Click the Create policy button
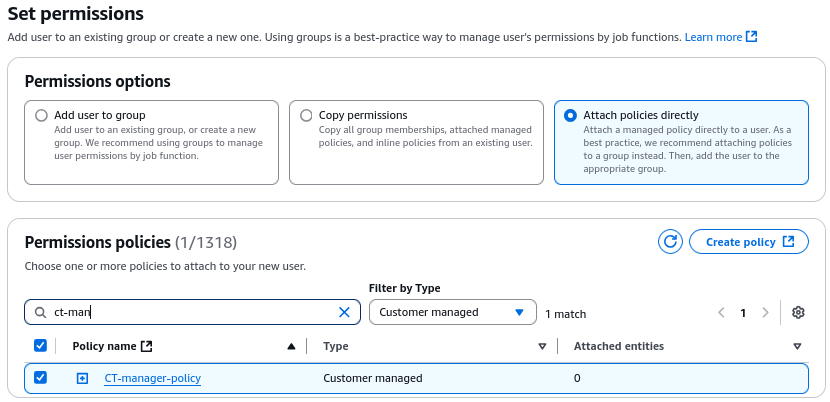This screenshot has width=830, height=402. pos(749,241)
